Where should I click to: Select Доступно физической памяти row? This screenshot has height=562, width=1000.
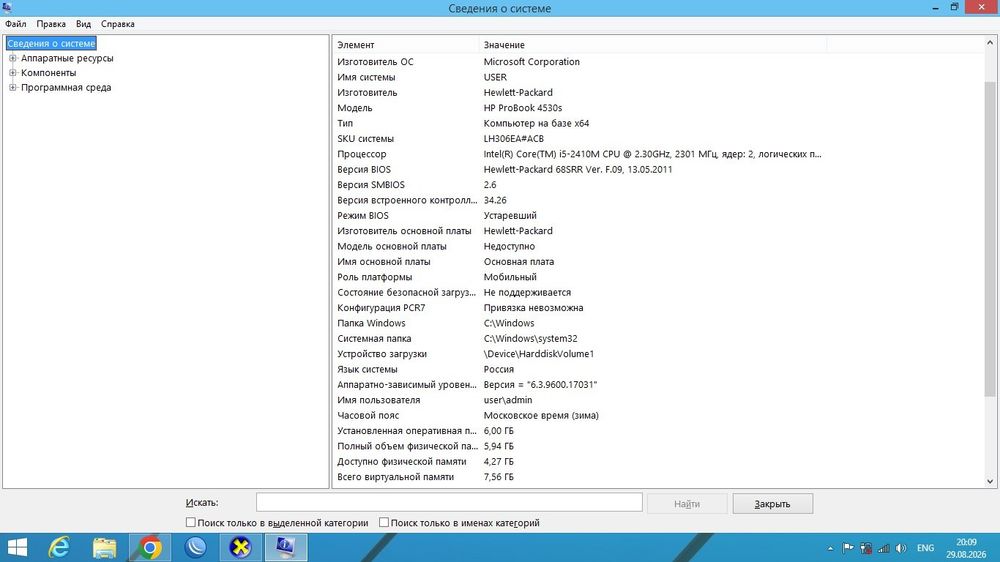pyautogui.click(x=579, y=461)
